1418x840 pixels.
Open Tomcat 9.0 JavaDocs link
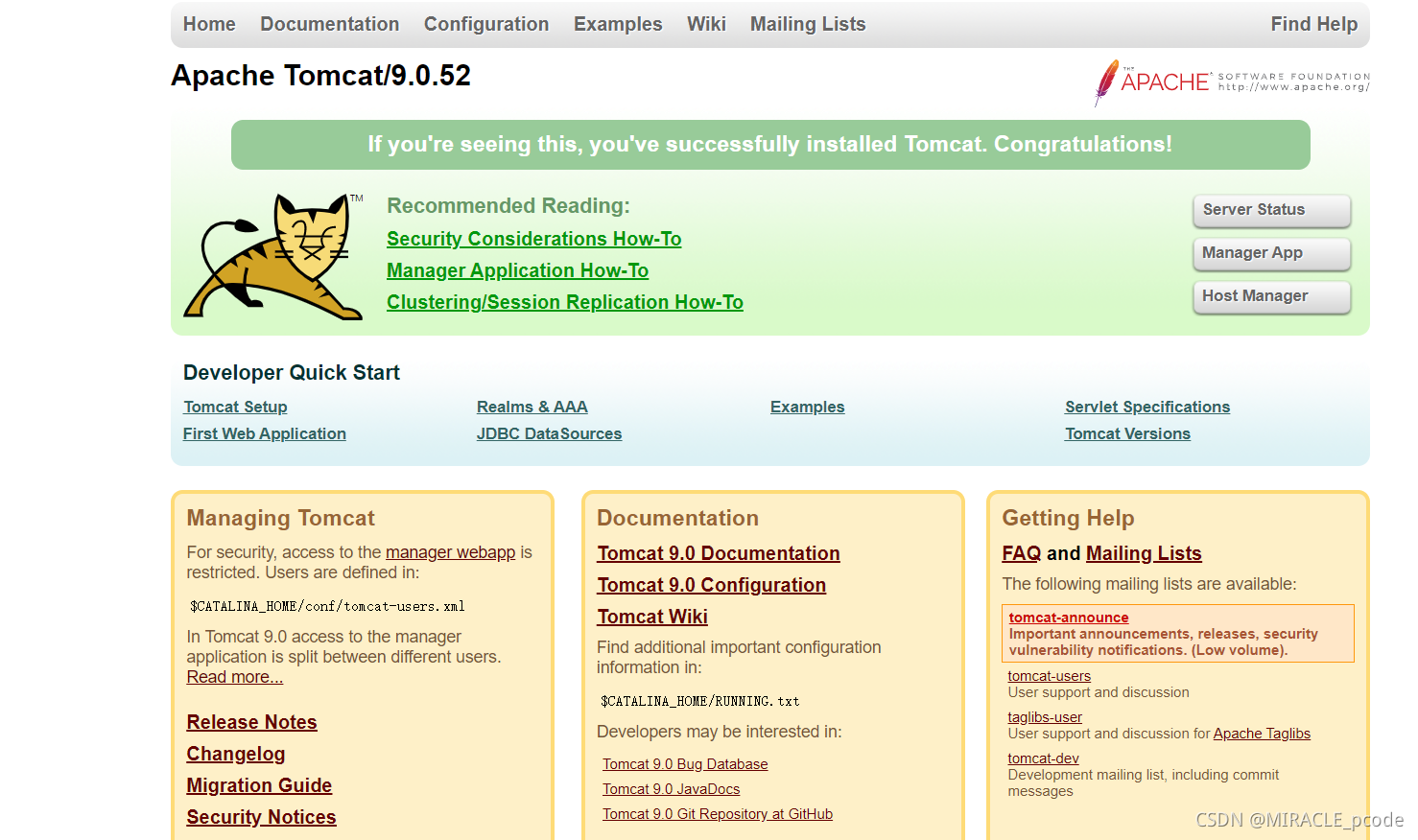point(671,789)
